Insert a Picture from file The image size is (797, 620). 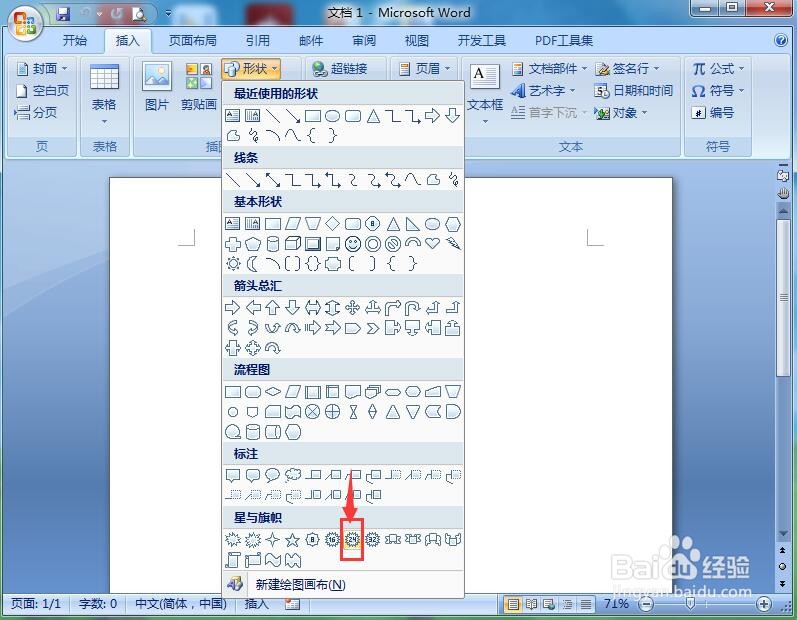click(x=157, y=86)
